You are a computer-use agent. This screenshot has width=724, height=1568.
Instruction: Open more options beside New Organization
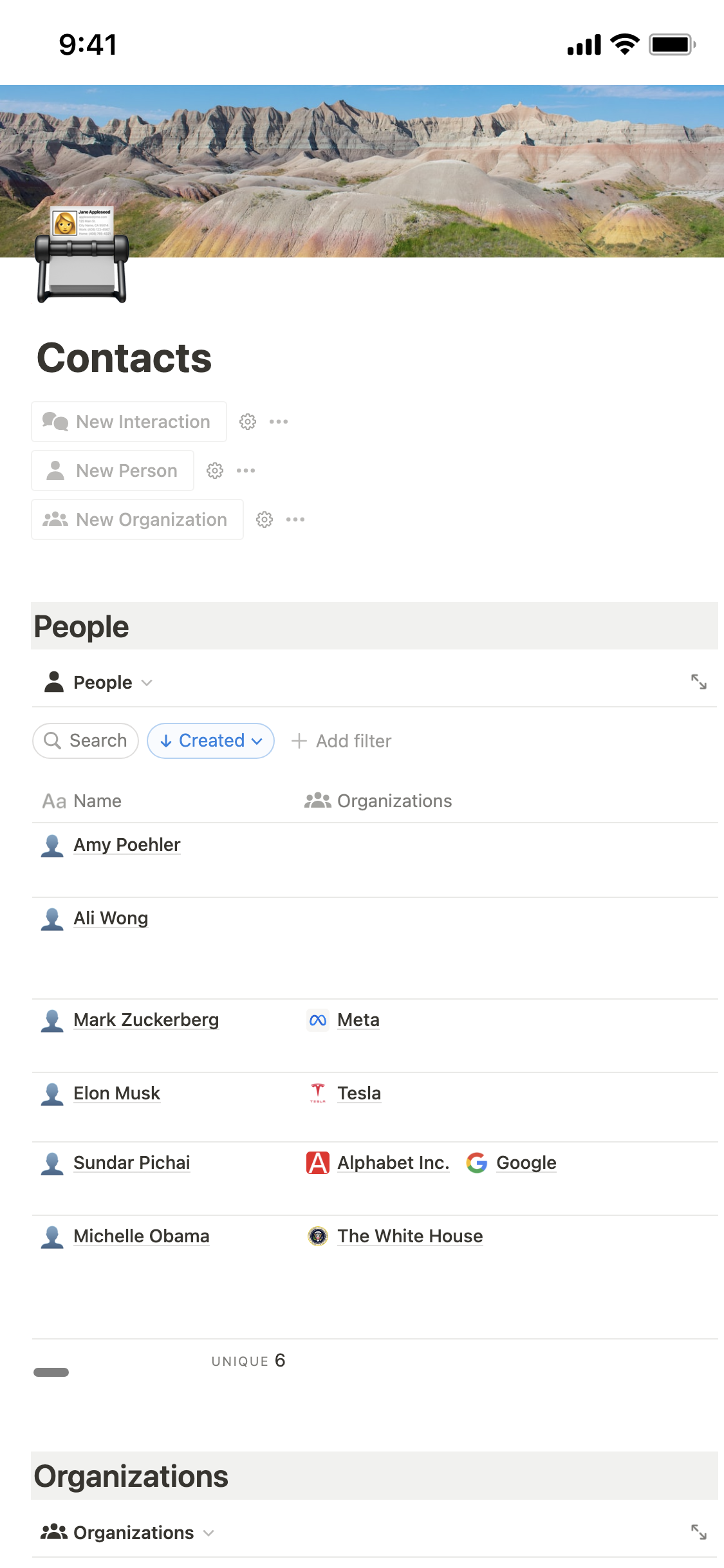coord(295,519)
